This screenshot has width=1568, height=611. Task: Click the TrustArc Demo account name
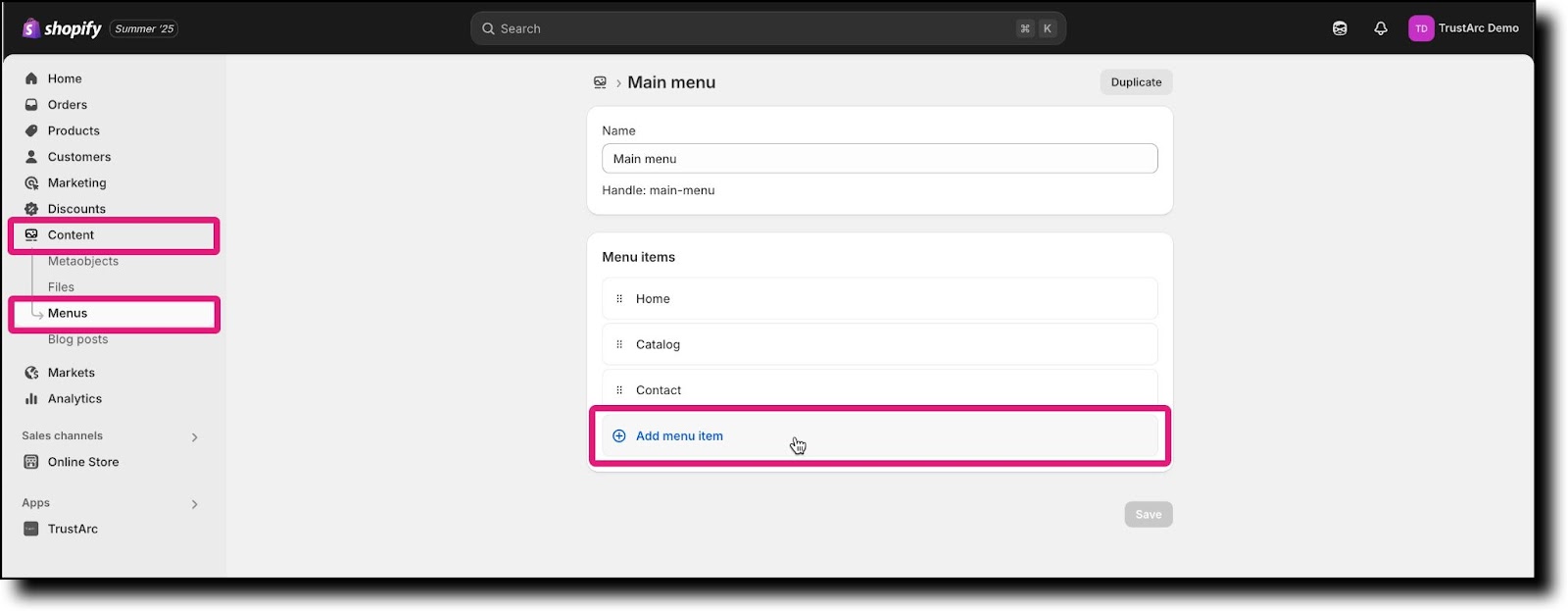1479,28
